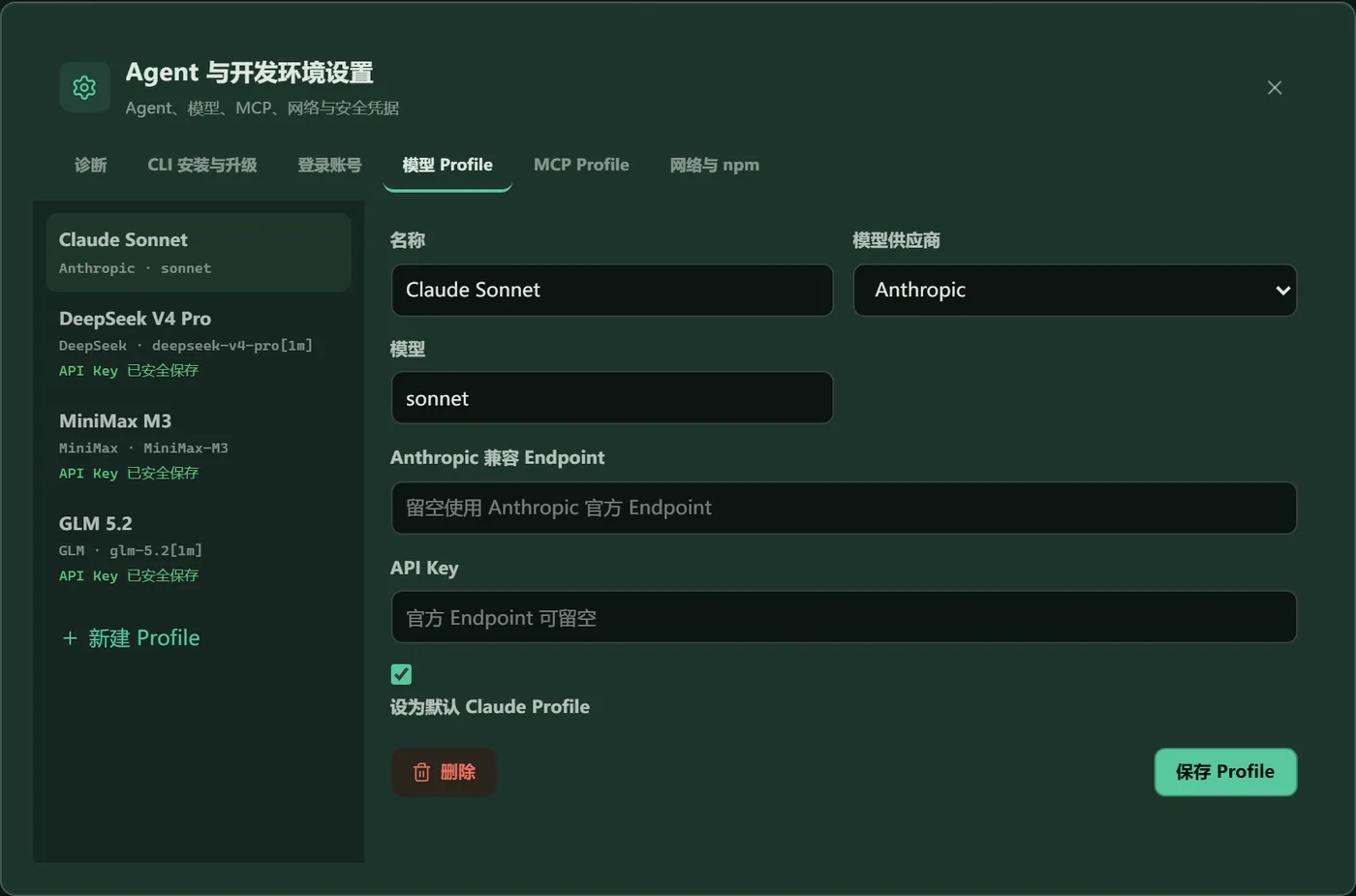The image size is (1356, 896).
Task: Select the DeepSeek V4 Pro profile
Action: pyautogui.click(x=199, y=344)
